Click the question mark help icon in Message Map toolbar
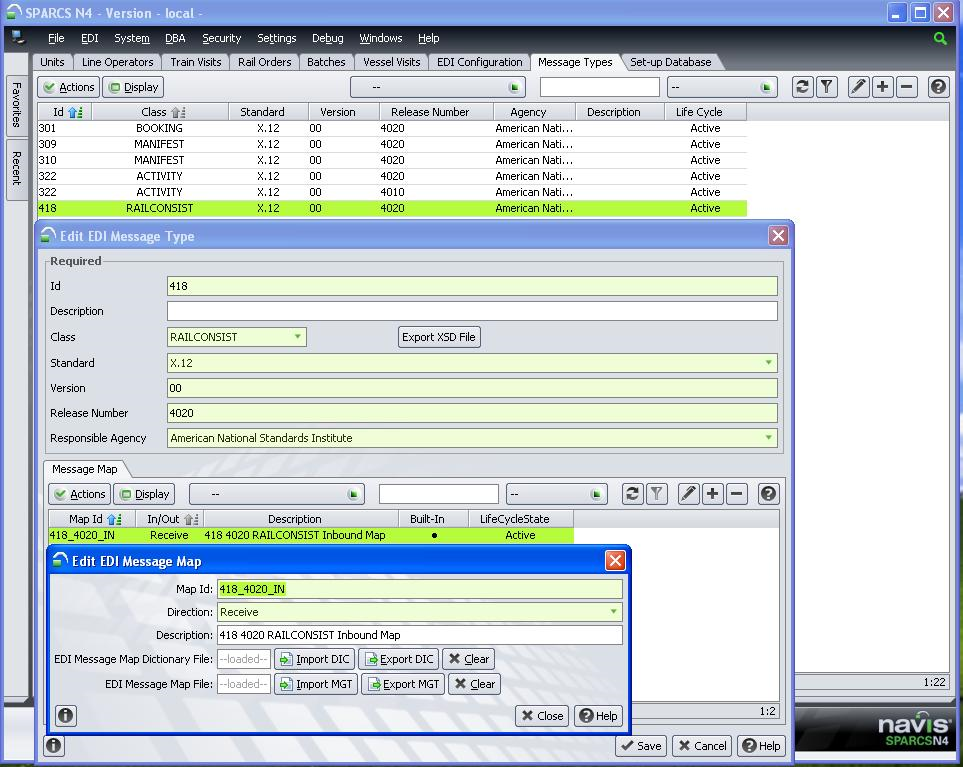This screenshot has height=767, width=963. pyautogui.click(x=768, y=494)
